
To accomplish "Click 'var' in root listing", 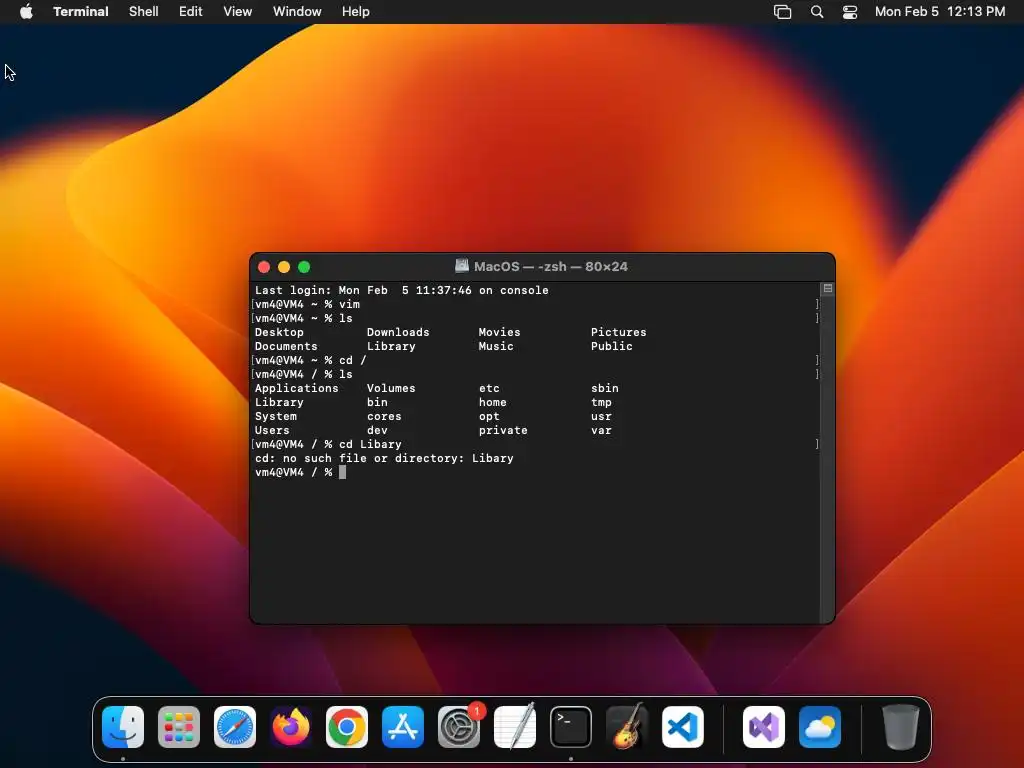I will [x=601, y=430].
